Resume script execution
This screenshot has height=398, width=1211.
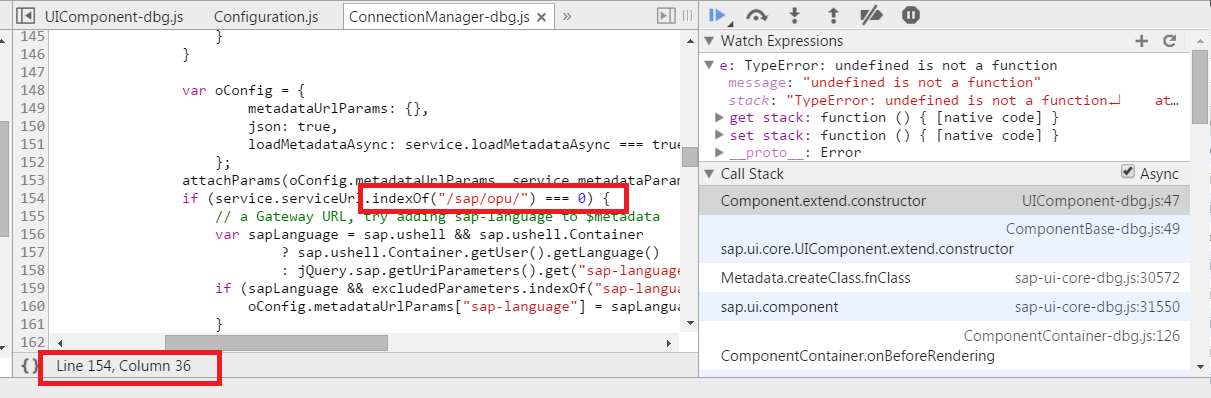(718, 15)
